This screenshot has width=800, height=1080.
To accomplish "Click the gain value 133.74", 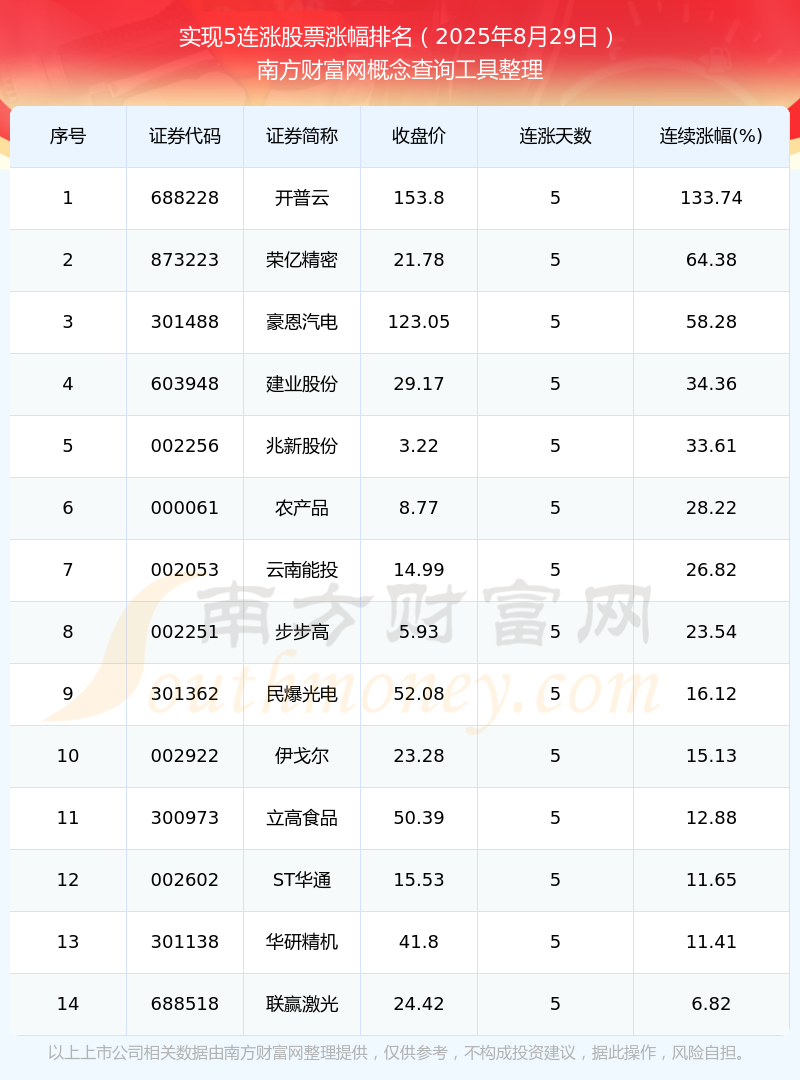I will (711, 198).
